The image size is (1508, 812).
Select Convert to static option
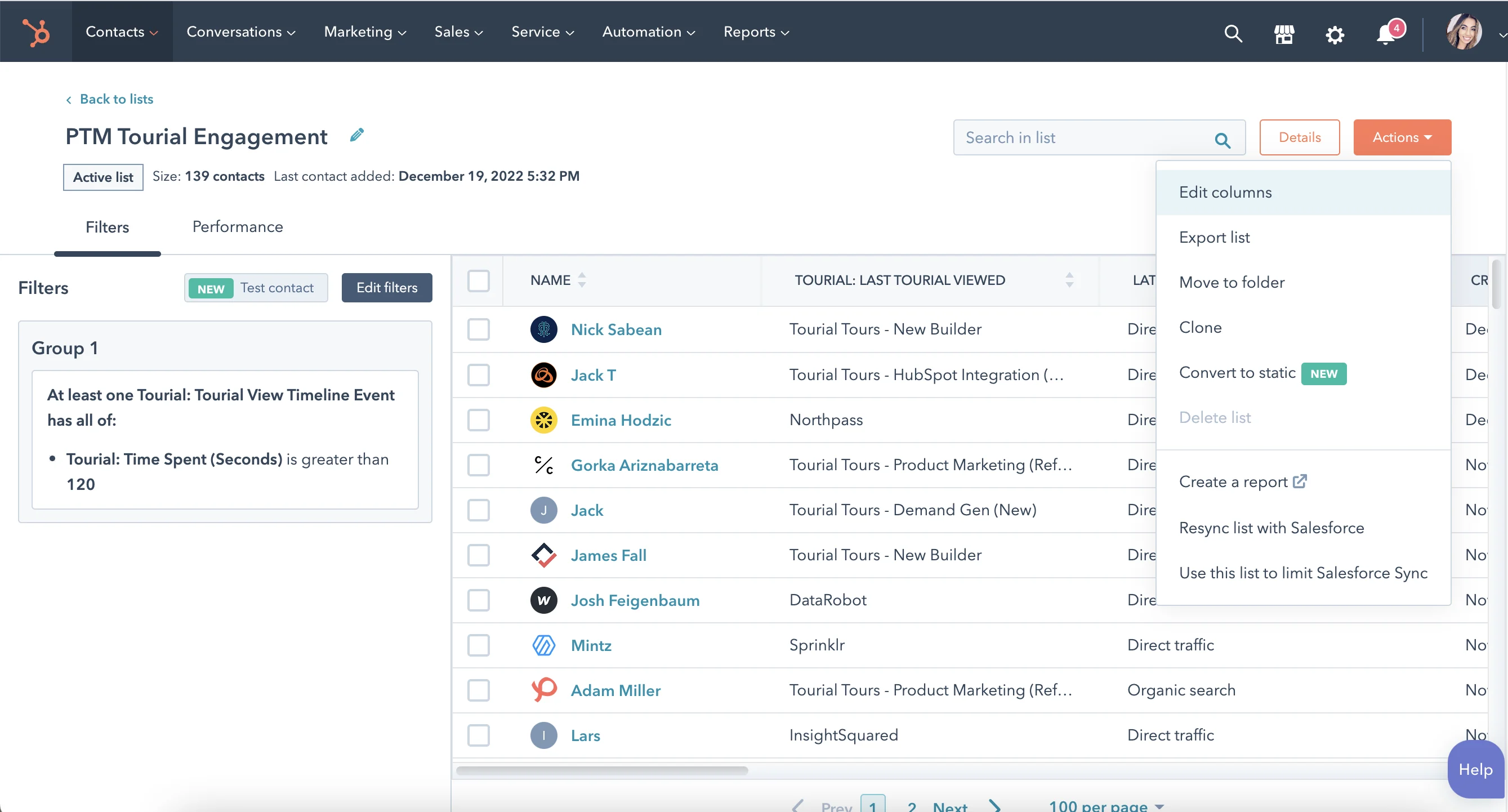[x=1303, y=373]
